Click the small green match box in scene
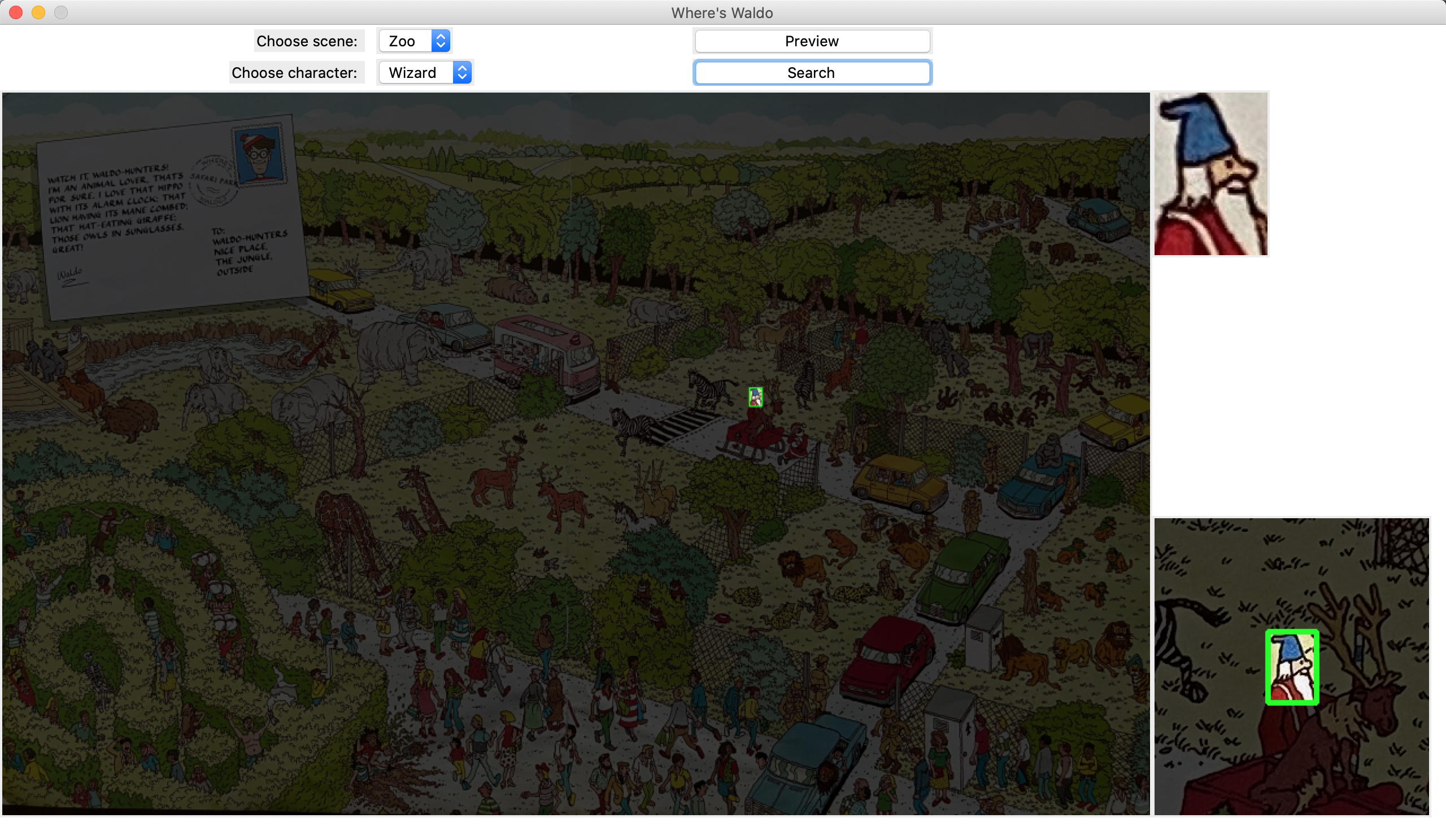 point(755,397)
